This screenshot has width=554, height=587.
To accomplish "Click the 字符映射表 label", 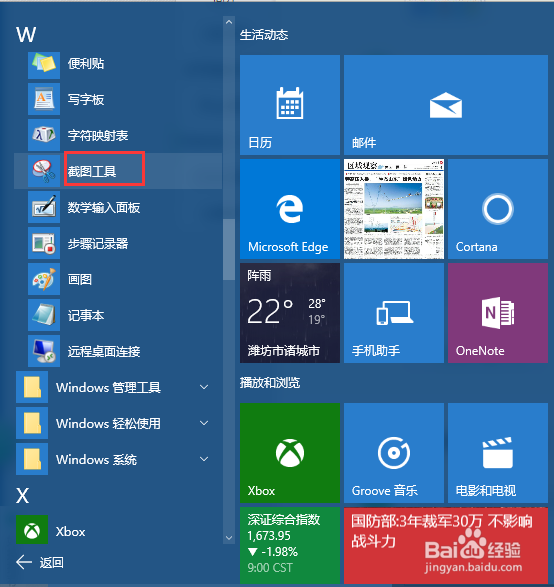I will coord(98,135).
